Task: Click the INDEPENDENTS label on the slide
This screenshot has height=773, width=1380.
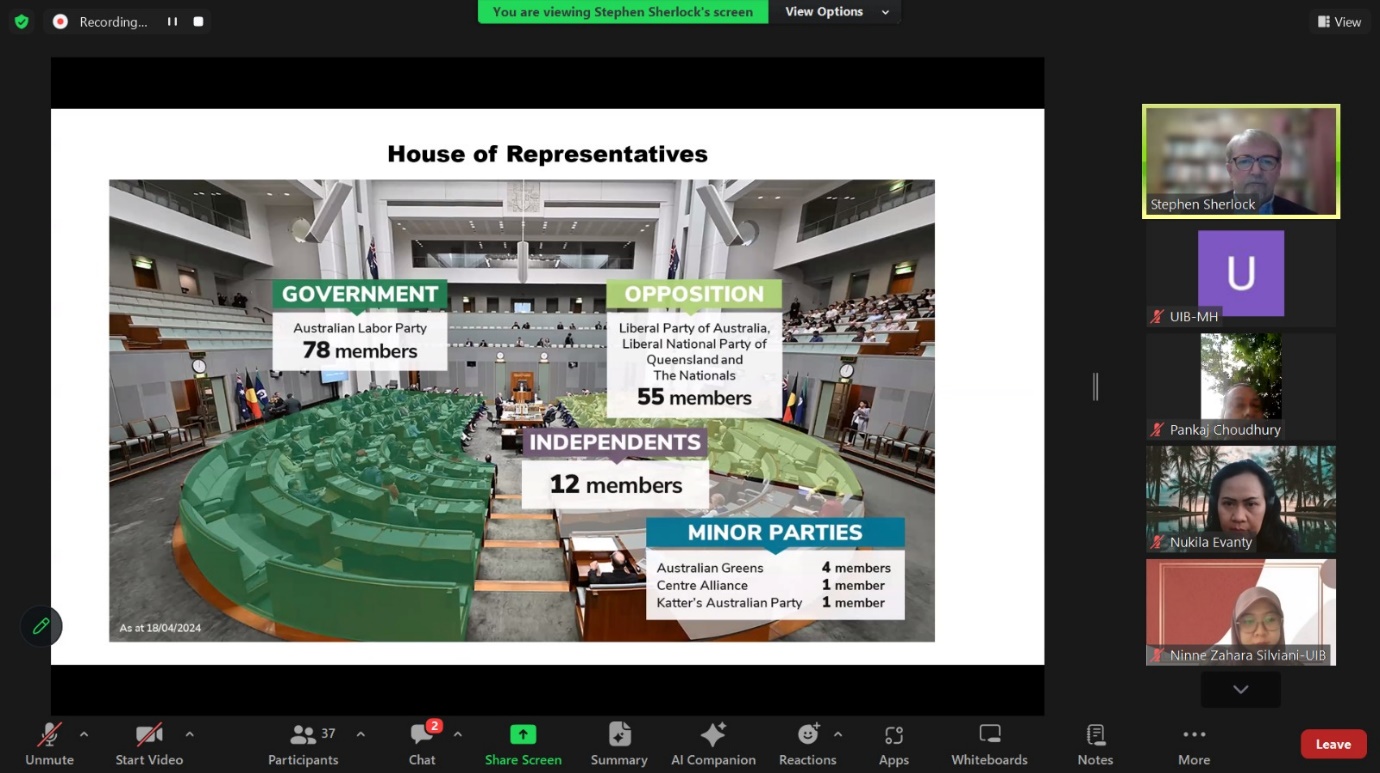Action: click(615, 443)
